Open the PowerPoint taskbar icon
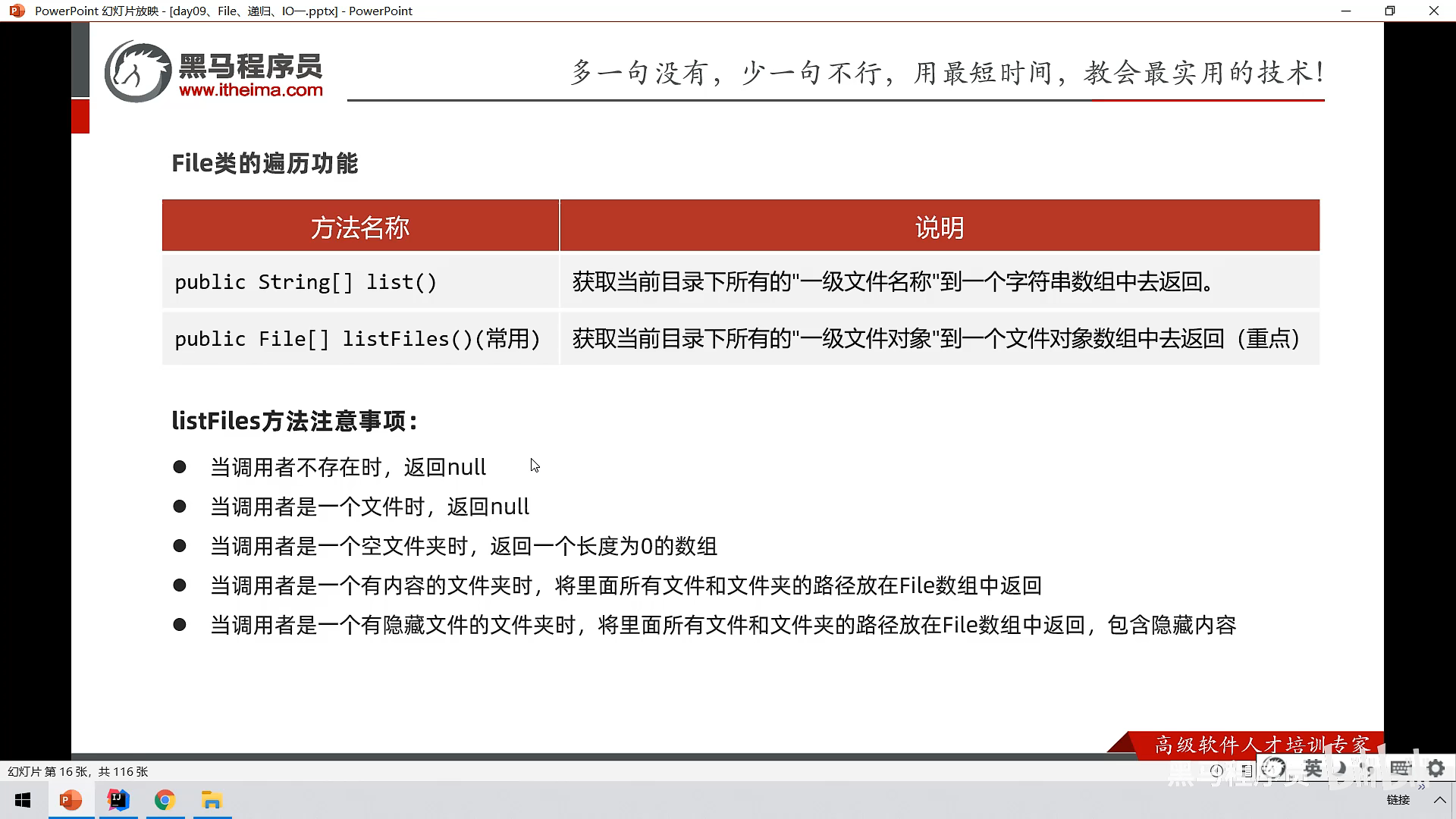This screenshot has width=1456, height=819. click(71, 801)
